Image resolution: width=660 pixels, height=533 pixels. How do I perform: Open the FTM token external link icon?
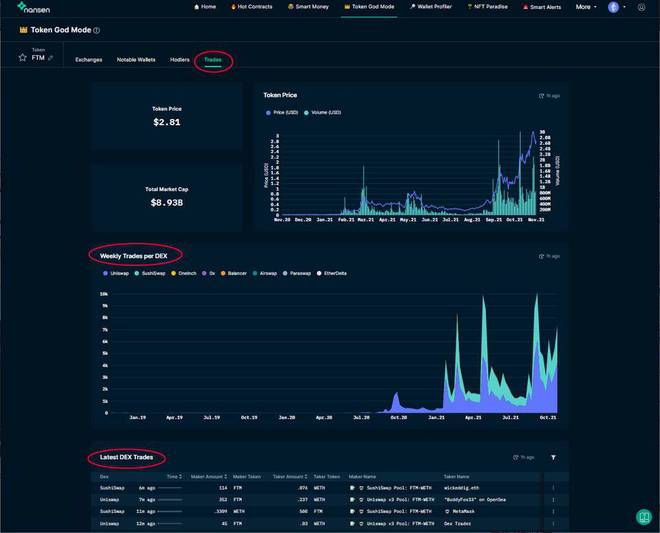coord(51,58)
